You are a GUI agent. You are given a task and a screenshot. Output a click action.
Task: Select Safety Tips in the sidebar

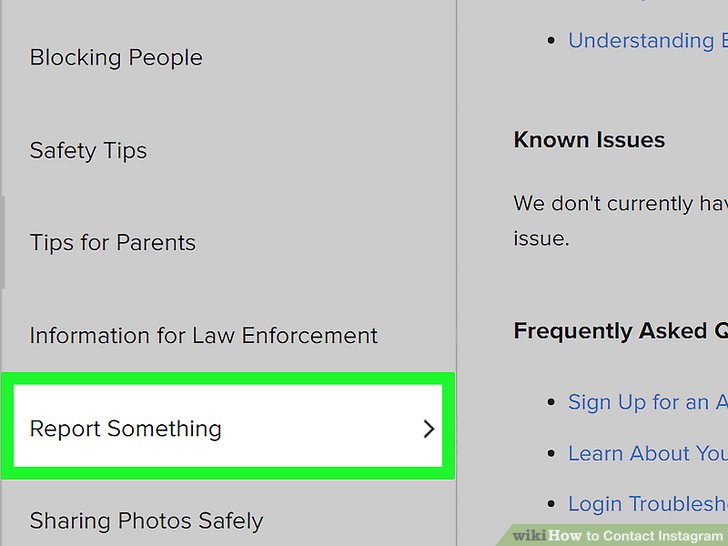(x=88, y=151)
